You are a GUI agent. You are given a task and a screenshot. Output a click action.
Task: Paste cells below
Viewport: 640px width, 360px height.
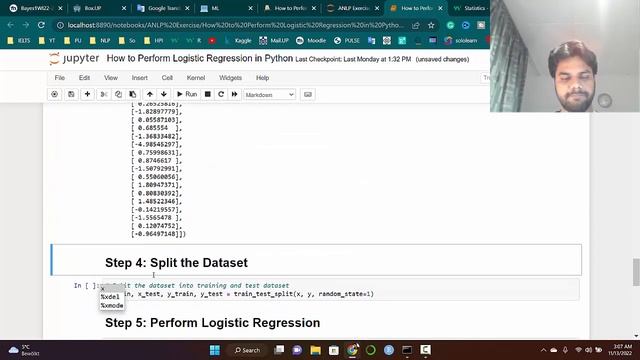(x=133, y=94)
